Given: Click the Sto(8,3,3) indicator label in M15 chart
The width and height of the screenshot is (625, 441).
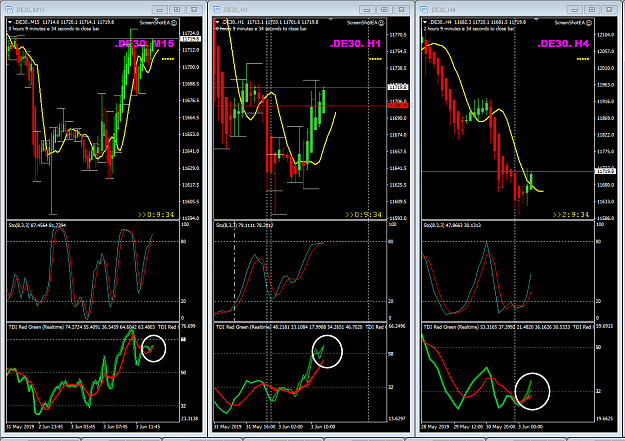Looking at the screenshot, I should [37, 225].
